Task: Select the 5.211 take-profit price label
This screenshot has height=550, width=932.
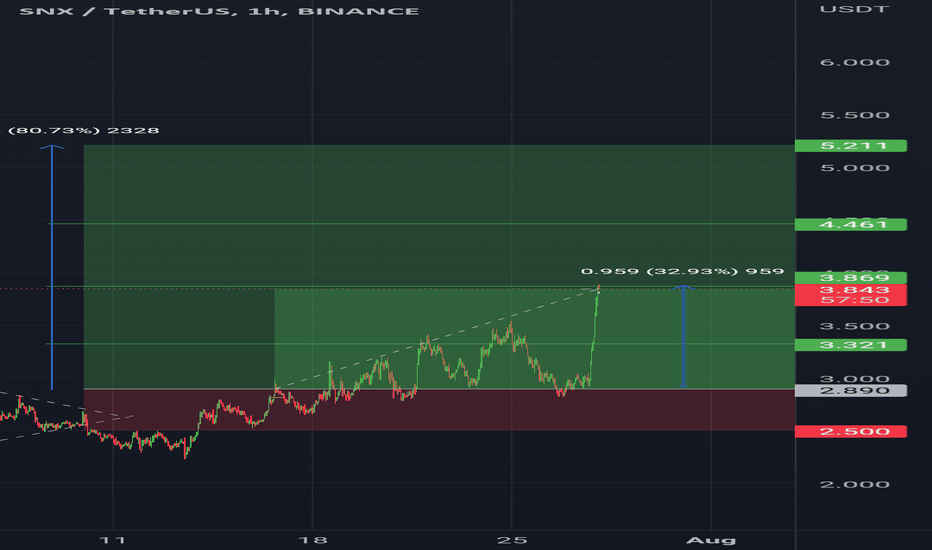Action: coord(851,146)
